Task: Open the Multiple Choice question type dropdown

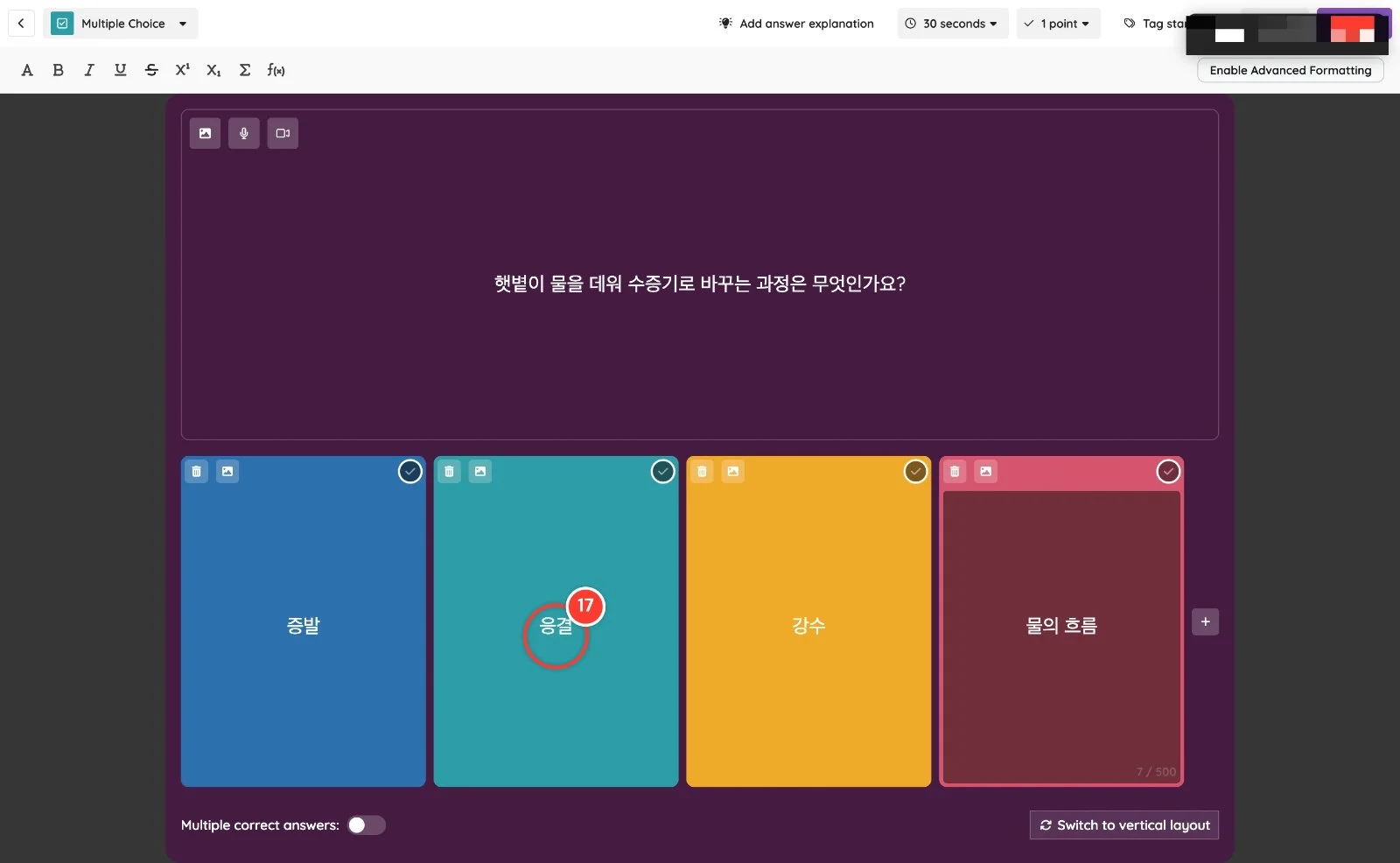Action: pos(121,24)
